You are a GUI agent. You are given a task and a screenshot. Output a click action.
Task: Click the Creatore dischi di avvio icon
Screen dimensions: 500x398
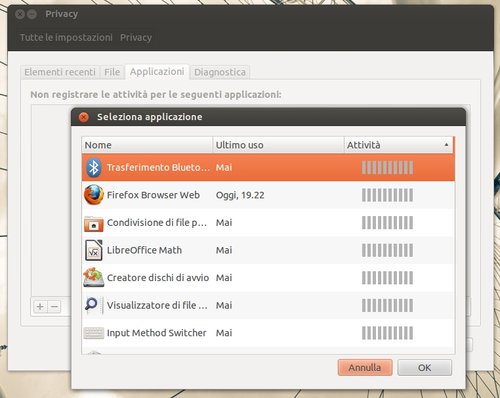coord(94,278)
